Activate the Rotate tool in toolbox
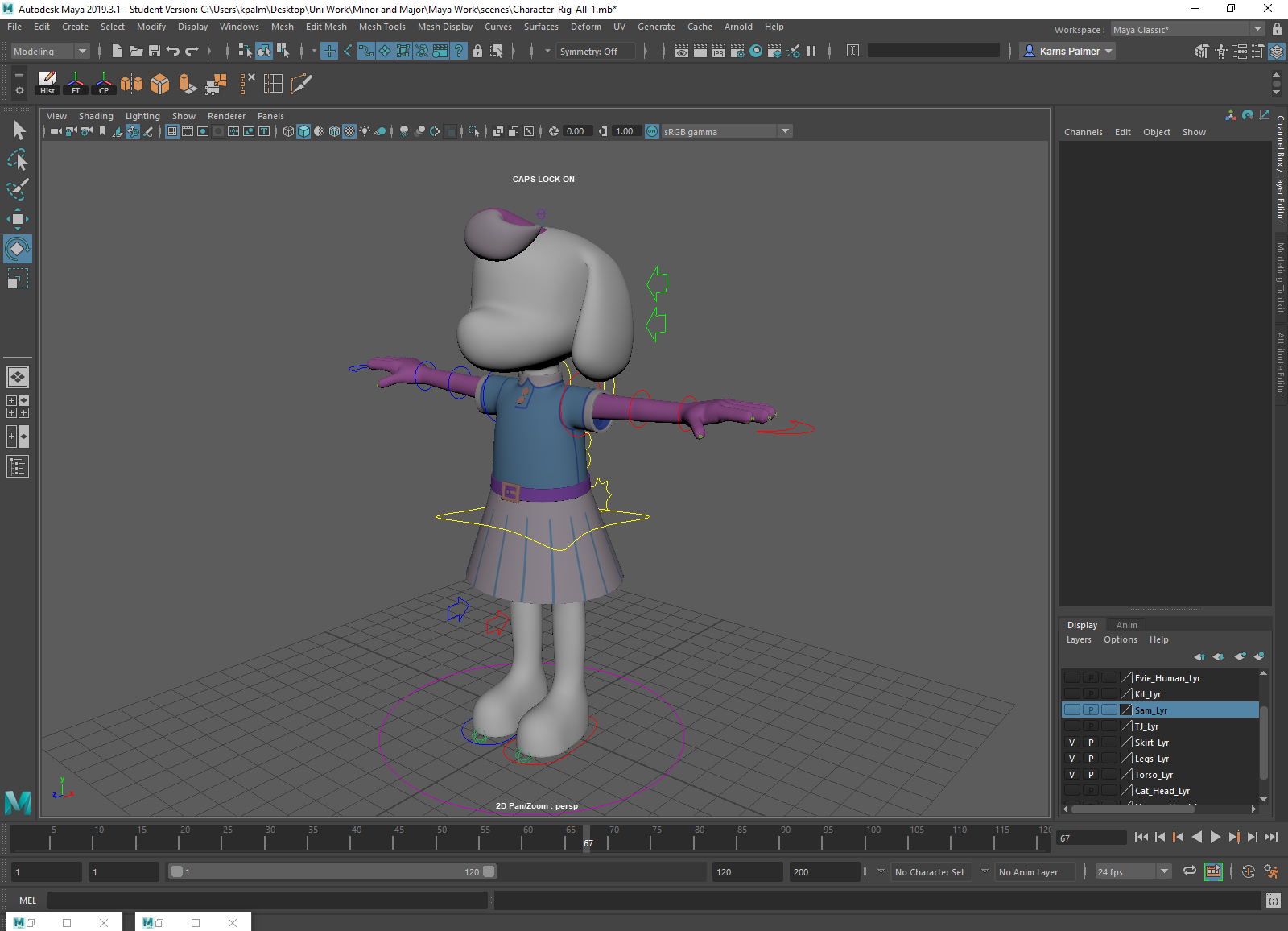 point(19,249)
